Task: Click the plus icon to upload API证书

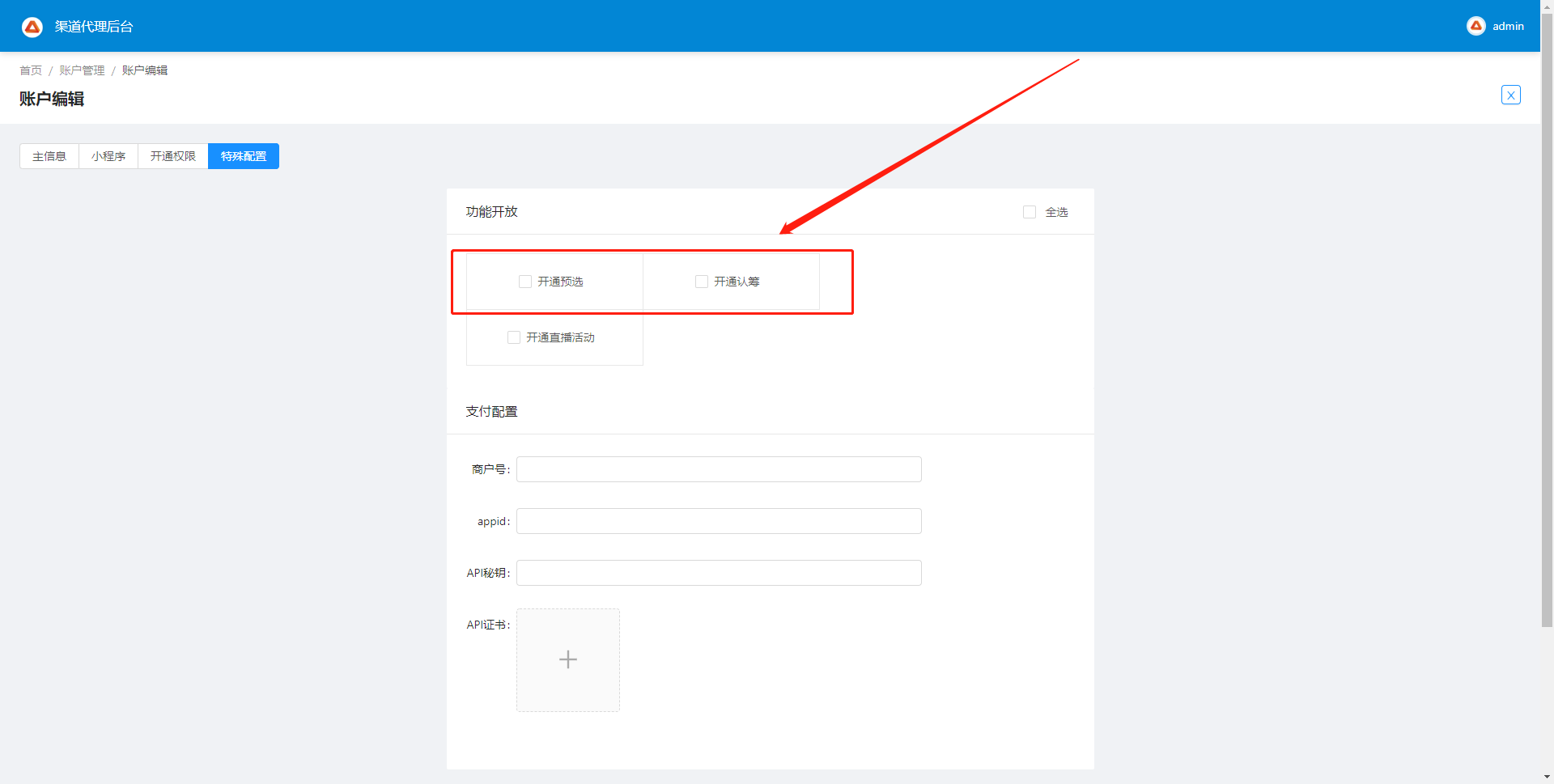Action: [568, 660]
